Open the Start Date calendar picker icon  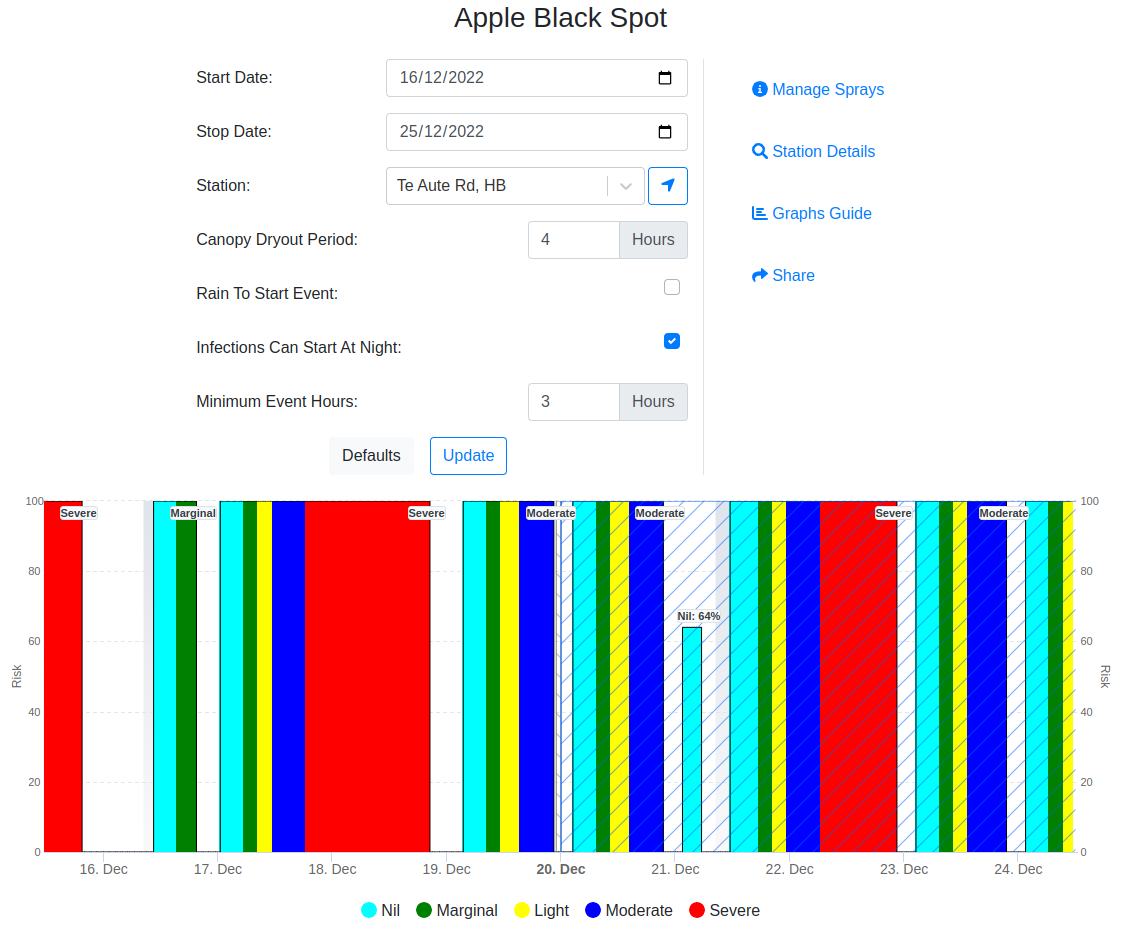point(665,78)
